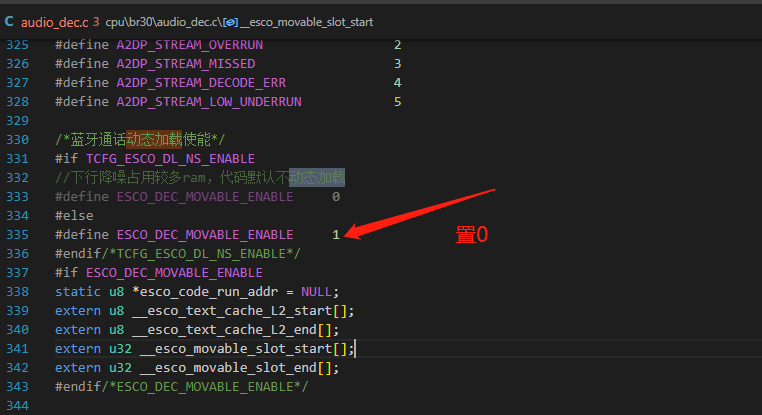Click u32 type on line 342

pyautogui.click(x=121, y=367)
